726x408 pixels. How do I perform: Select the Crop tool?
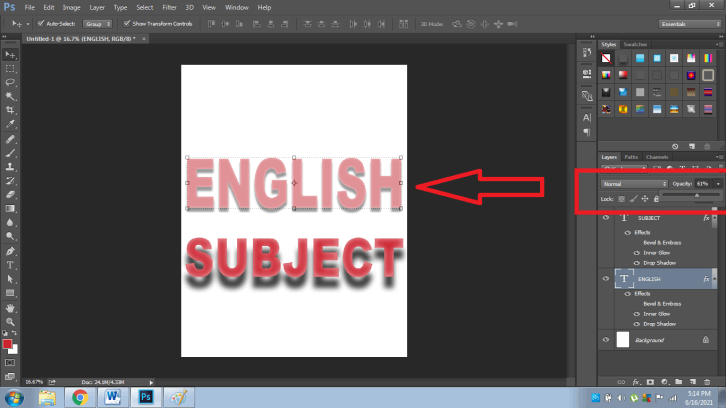(10, 110)
